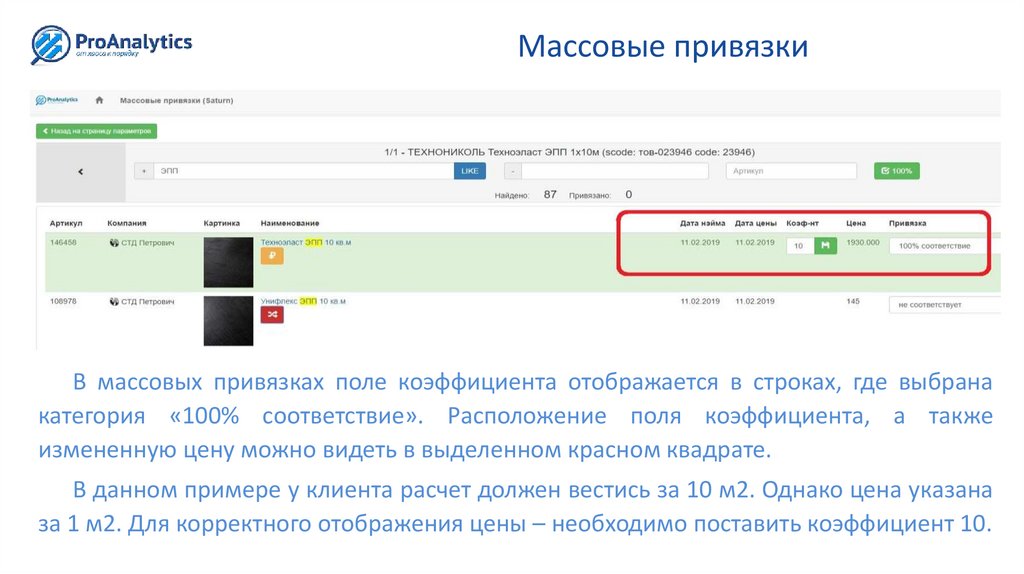Click the Привязано count 0
Viewport: 1024px width, 574px height.
click(x=629, y=195)
